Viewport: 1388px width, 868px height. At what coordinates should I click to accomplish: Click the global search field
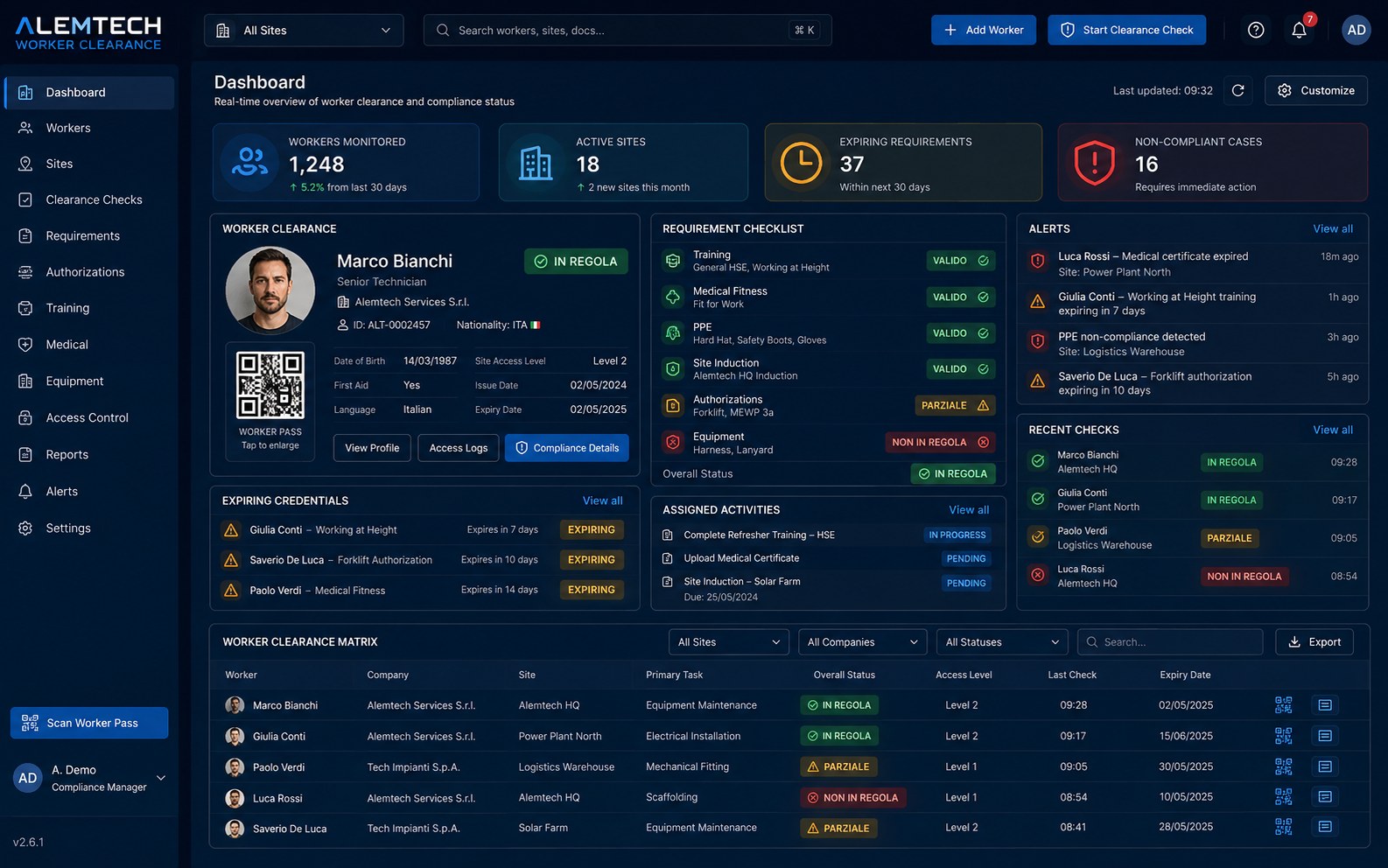[627, 31]
